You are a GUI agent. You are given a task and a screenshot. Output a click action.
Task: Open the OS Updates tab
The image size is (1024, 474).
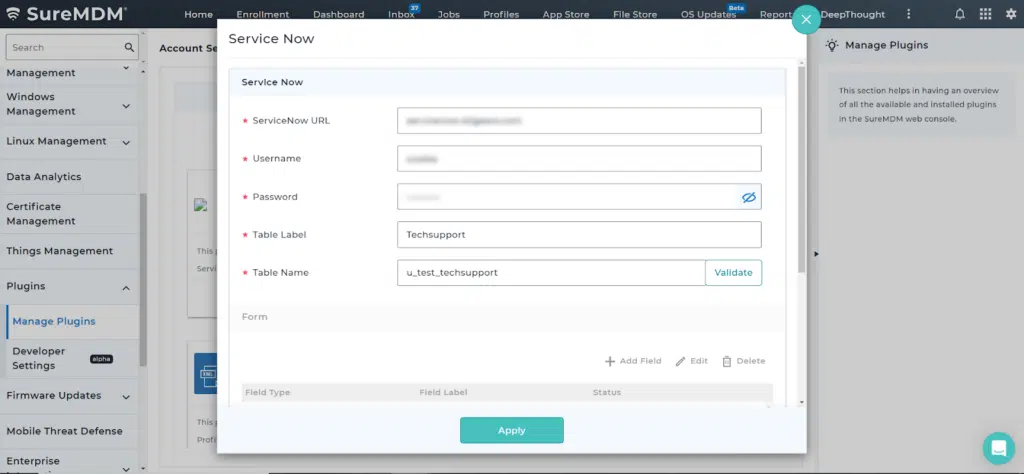(708, 14)
